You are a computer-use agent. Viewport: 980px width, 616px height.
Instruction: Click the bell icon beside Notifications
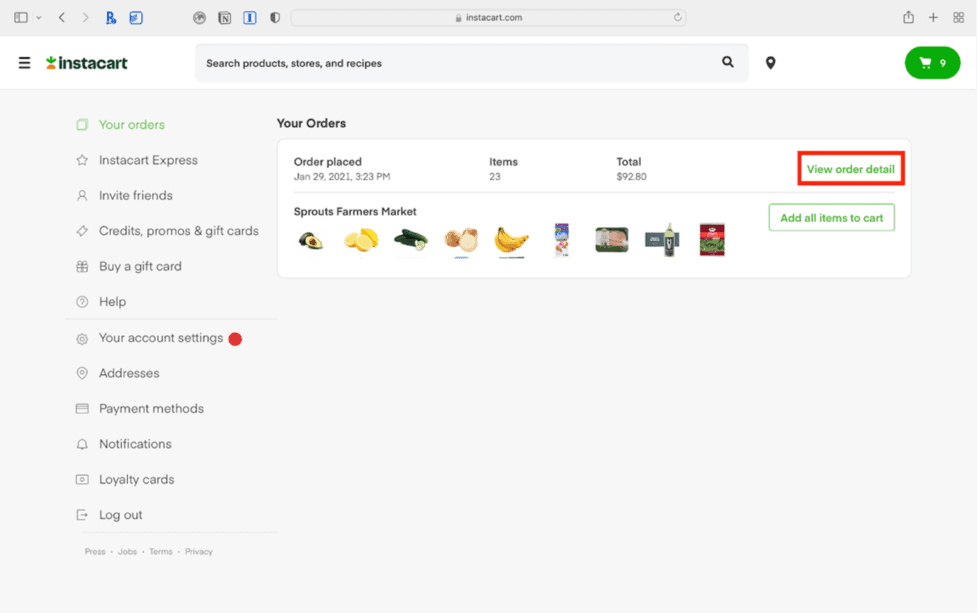point(82,443)
